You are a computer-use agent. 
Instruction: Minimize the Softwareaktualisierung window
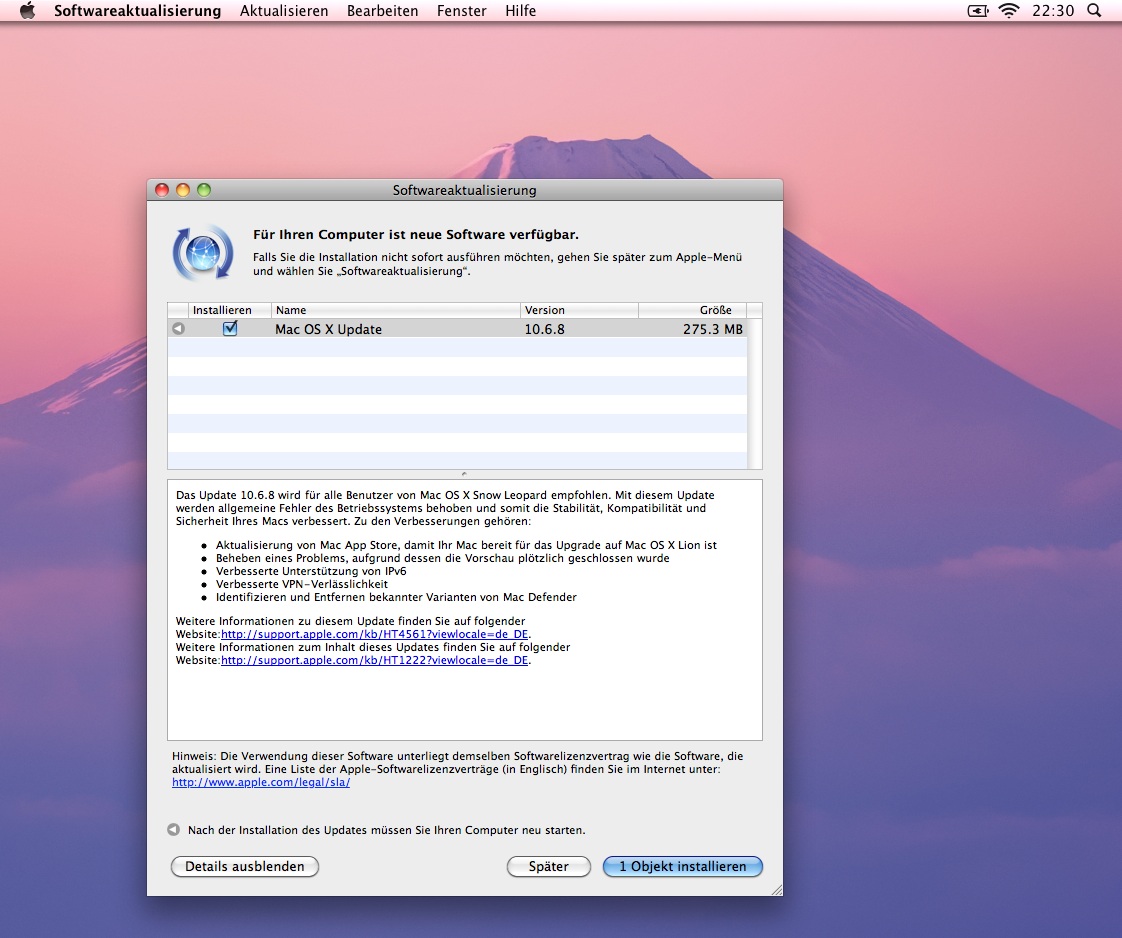182,190
